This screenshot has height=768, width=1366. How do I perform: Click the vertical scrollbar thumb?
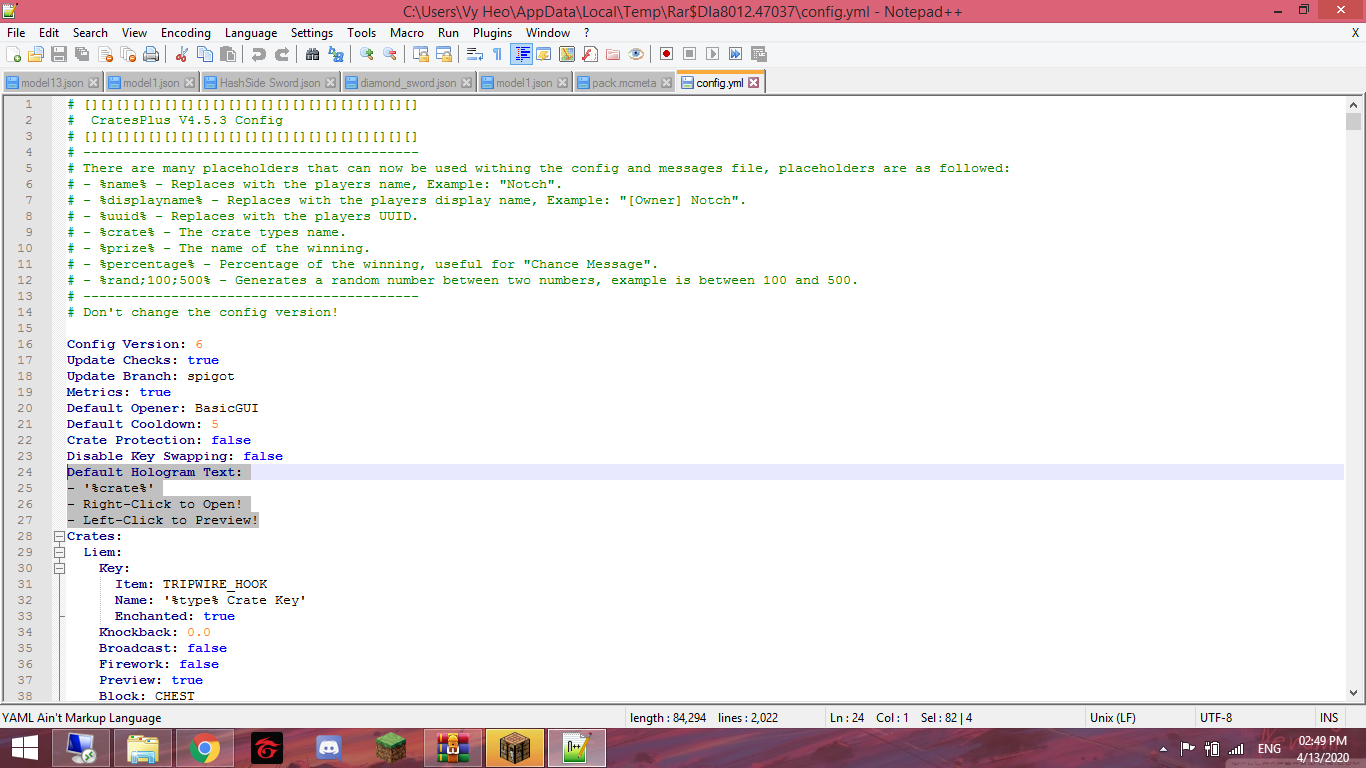coord(1353,122)
